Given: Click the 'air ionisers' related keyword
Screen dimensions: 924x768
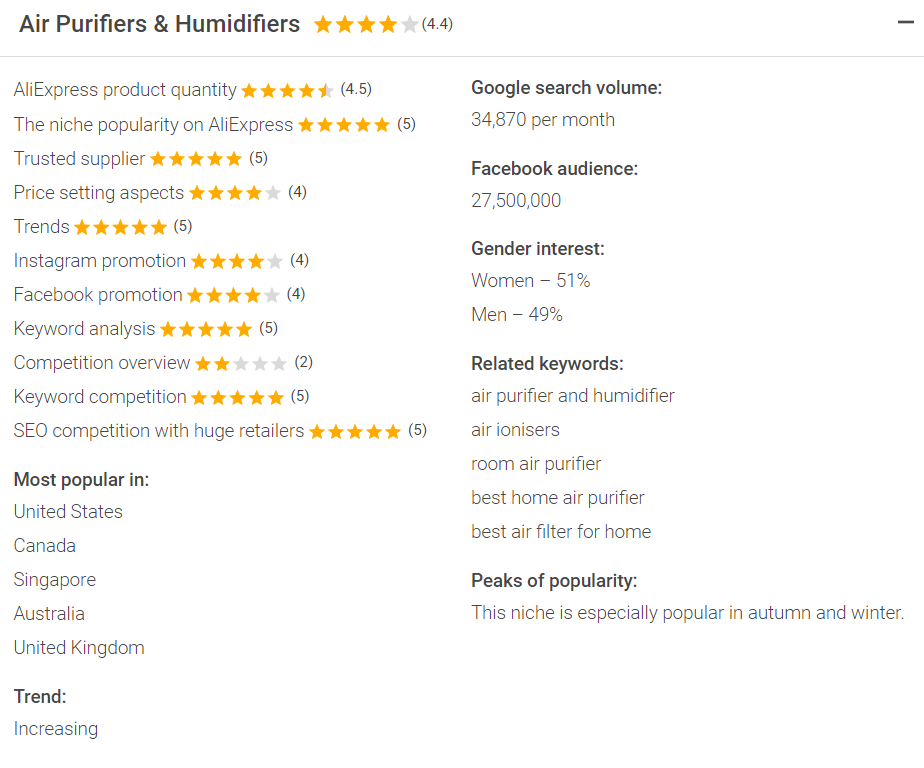Looking at the screenshot, I should (515, 429).
